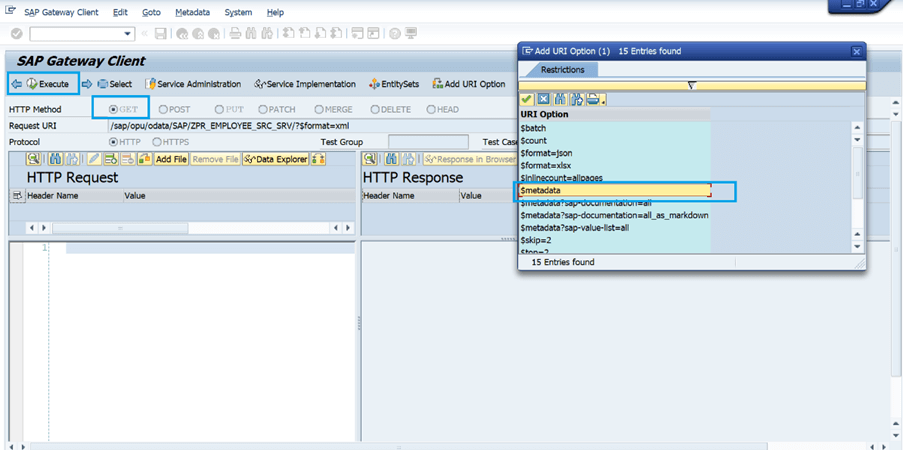
Task: Choose the HTTP protocol radio button
Action: (113, 142)
